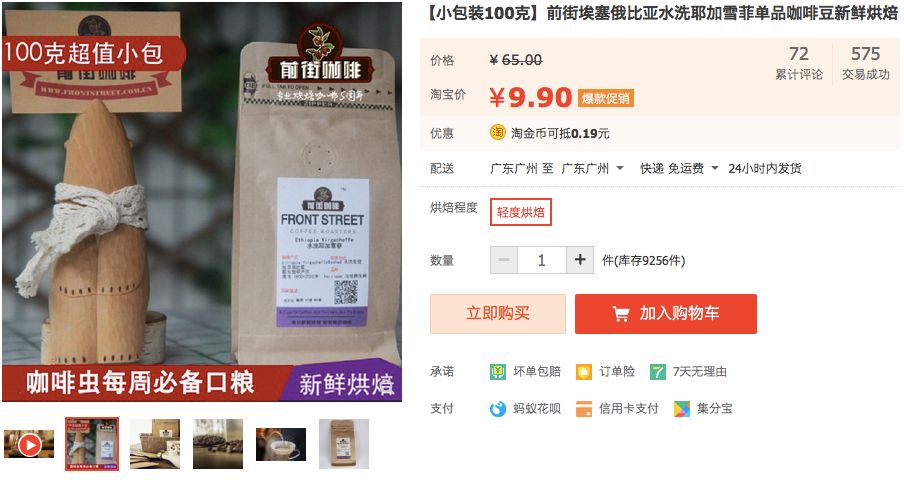Click the 信用卡支付 credit card icon
The image size is (904, 480).
pyautogui.click(x=583, y=409)
